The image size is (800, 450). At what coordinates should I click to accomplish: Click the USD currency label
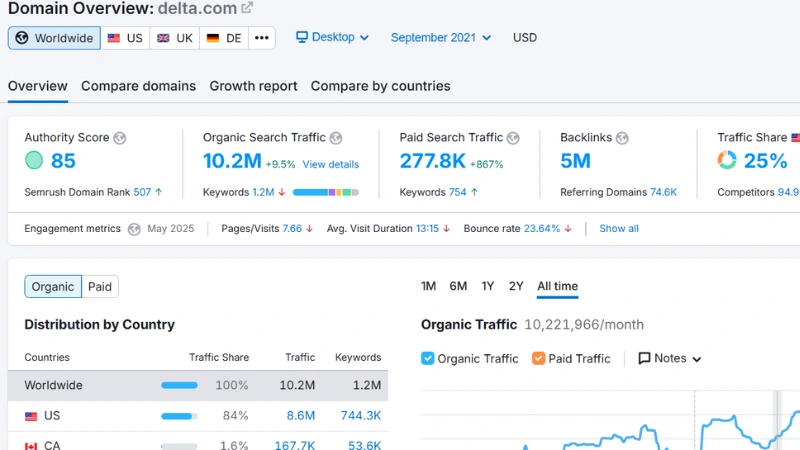coord(524,38)
